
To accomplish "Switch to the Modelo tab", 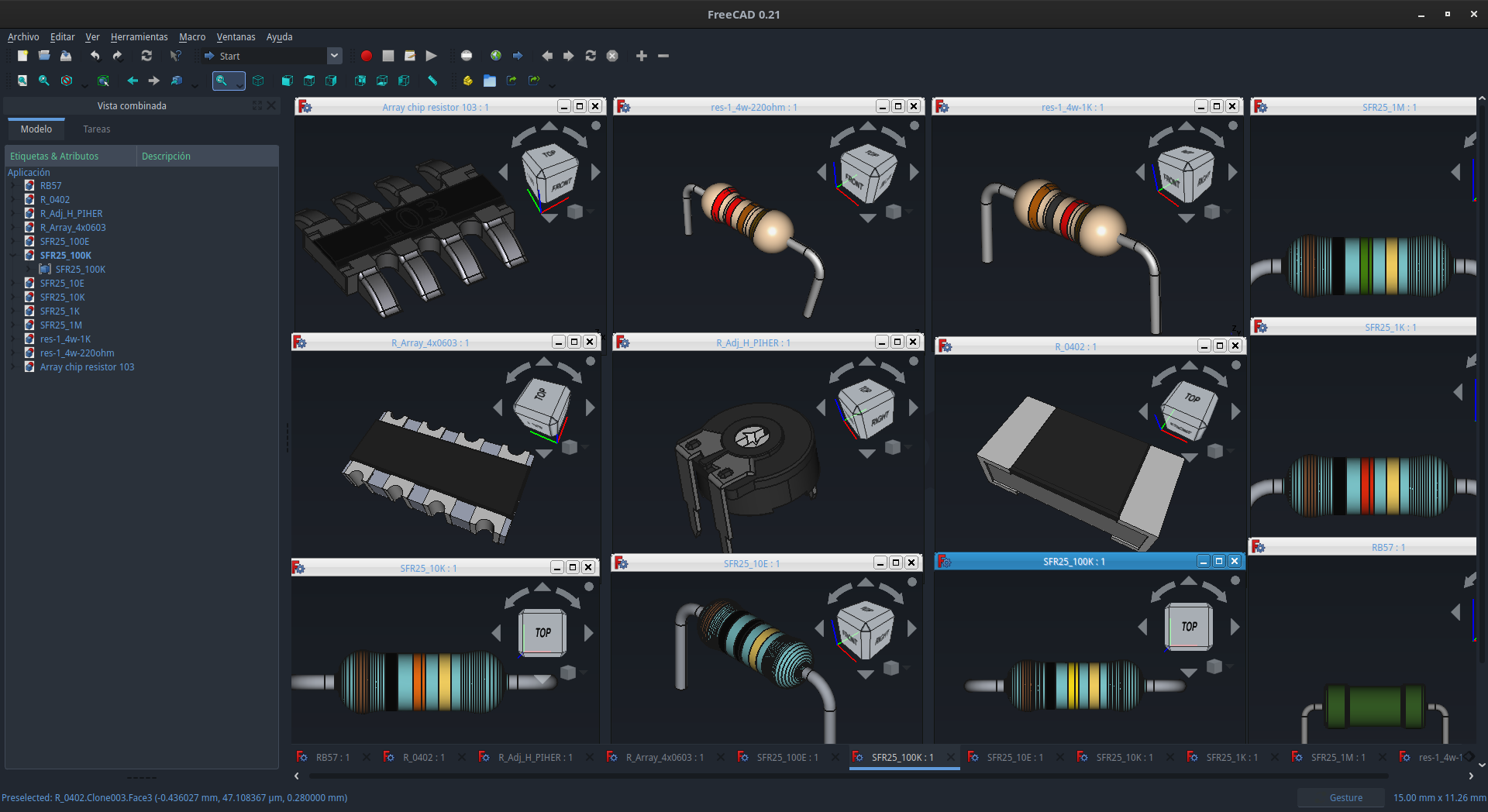I will coord(36,129).
